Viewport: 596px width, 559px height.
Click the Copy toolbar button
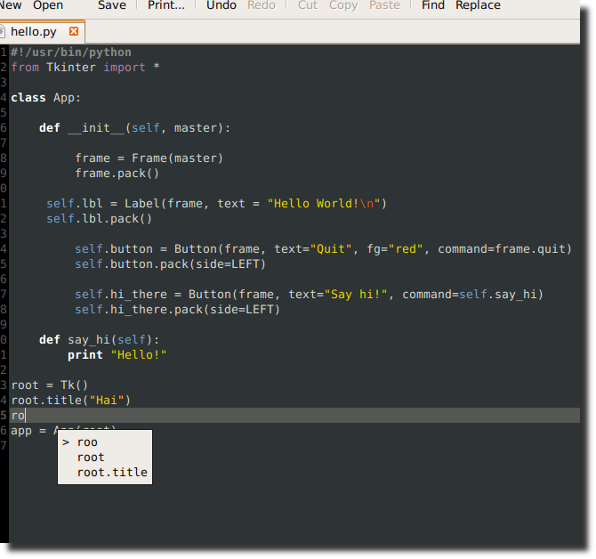(343, 5)
